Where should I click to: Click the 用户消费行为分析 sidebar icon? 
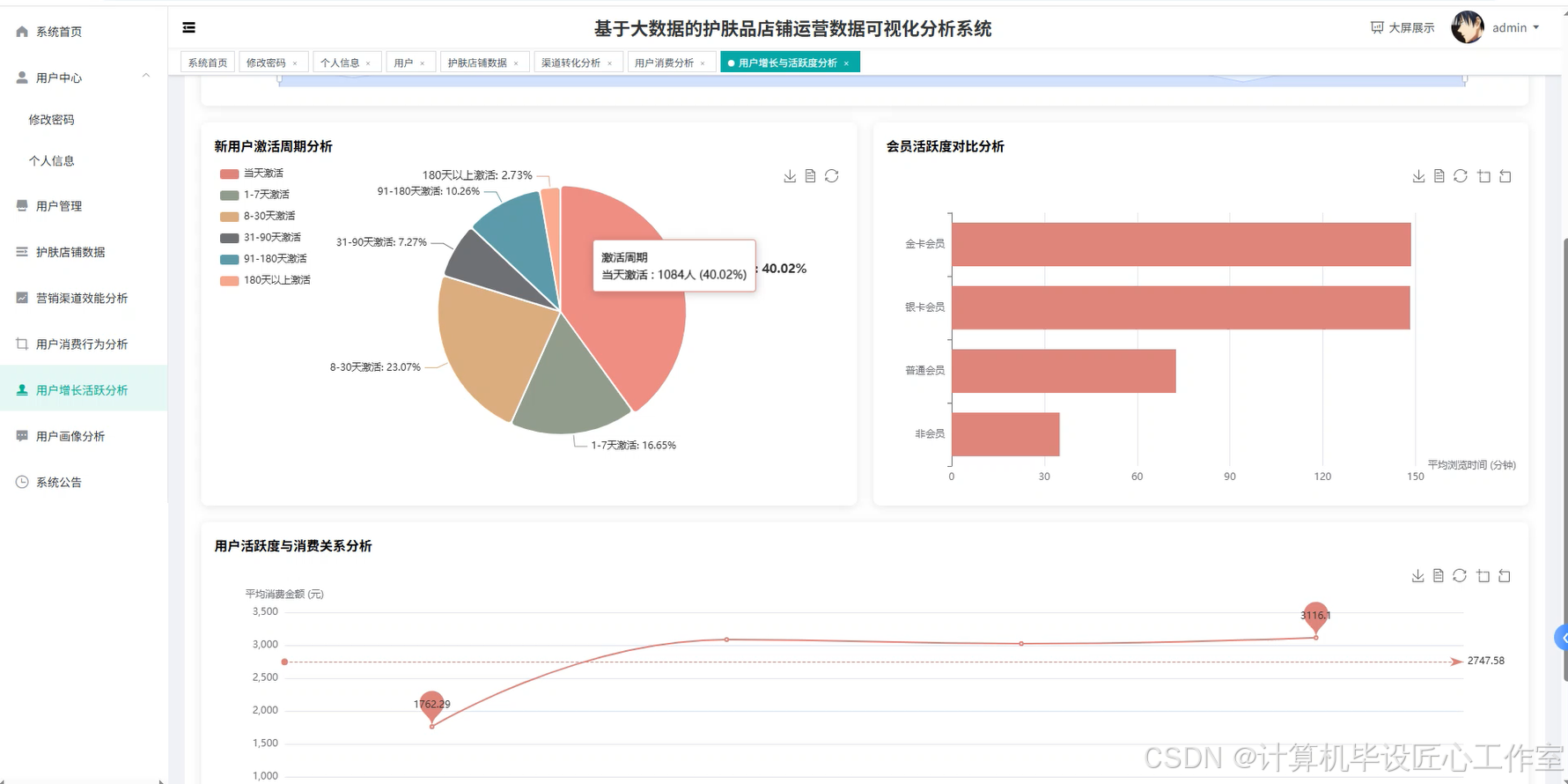click(22, 344)
